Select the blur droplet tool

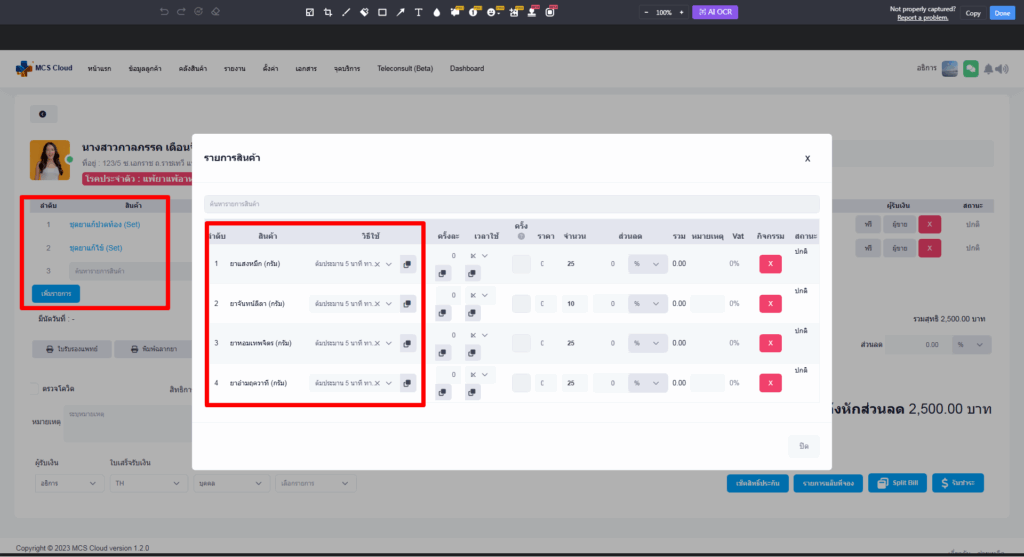pyautogui.click(x=436, y=12)
